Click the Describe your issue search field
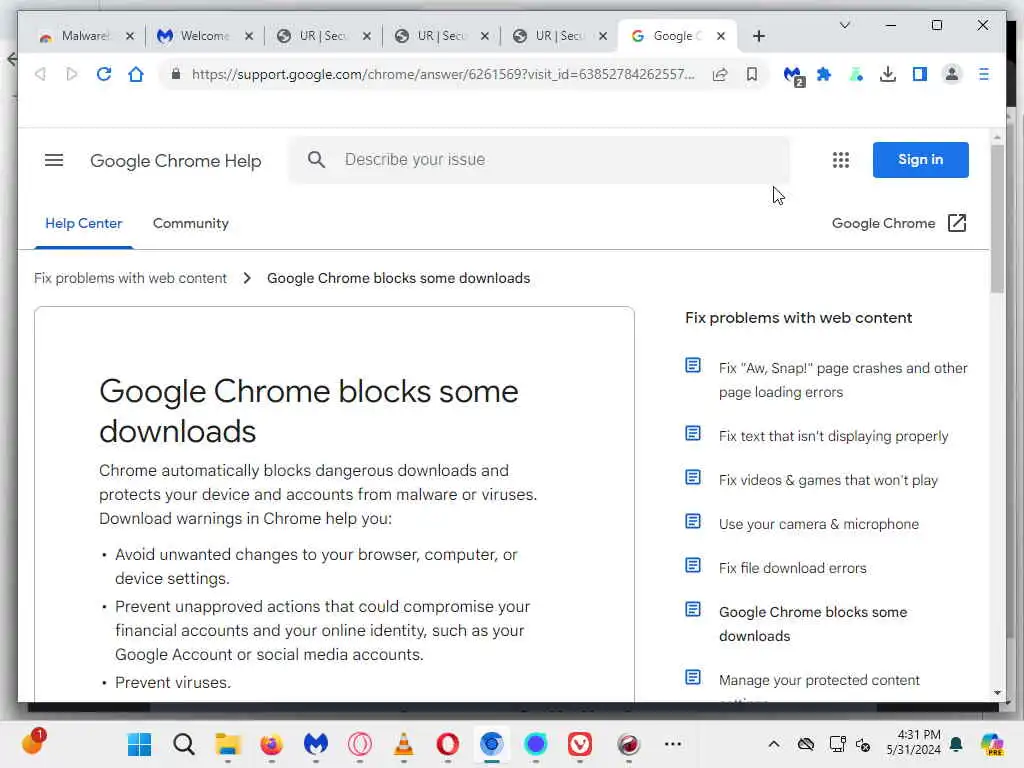The image size is (1024, 768). [539, 159]
